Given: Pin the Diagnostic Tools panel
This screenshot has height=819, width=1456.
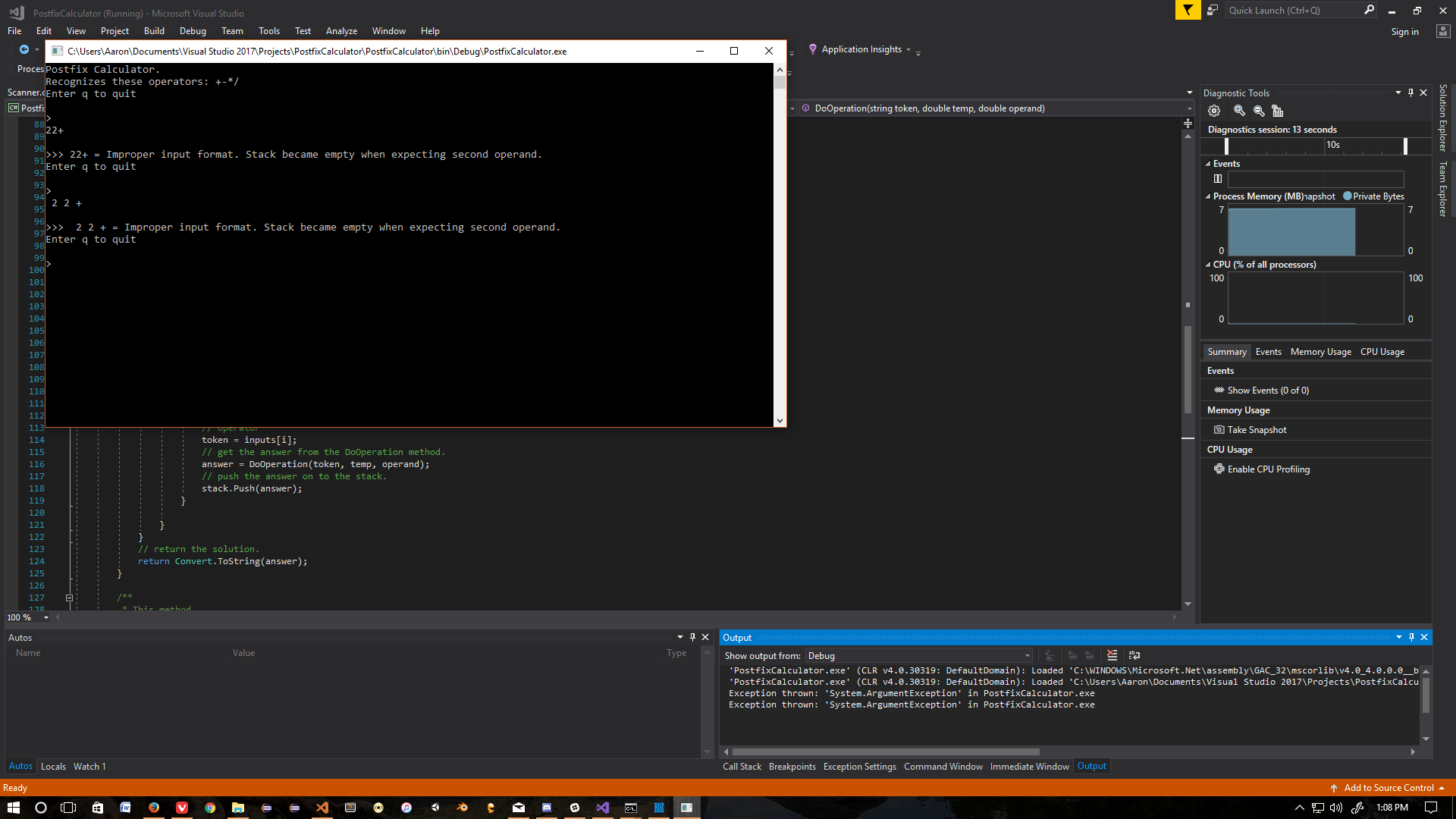Looking at the screenshot, I should (x=1410, y=93).
